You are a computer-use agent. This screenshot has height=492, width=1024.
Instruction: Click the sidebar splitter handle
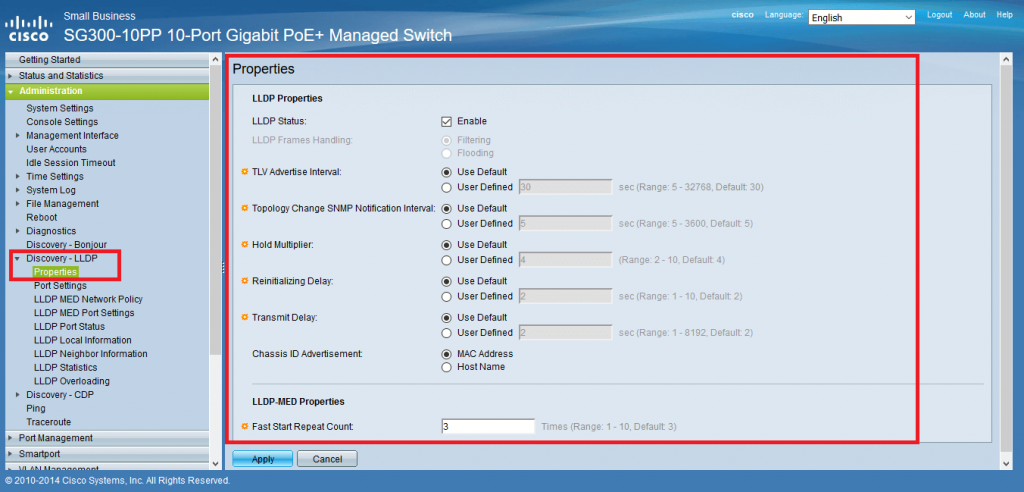[x=224, y=267]
